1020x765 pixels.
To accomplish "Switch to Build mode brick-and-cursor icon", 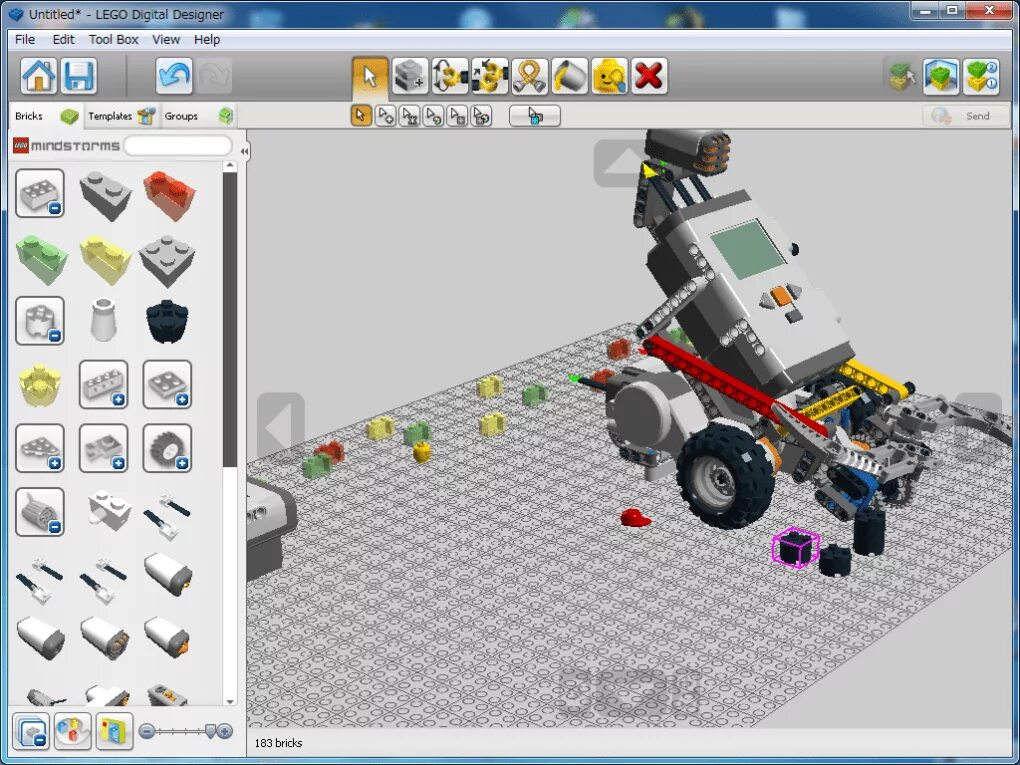I will tap(902, 77).
